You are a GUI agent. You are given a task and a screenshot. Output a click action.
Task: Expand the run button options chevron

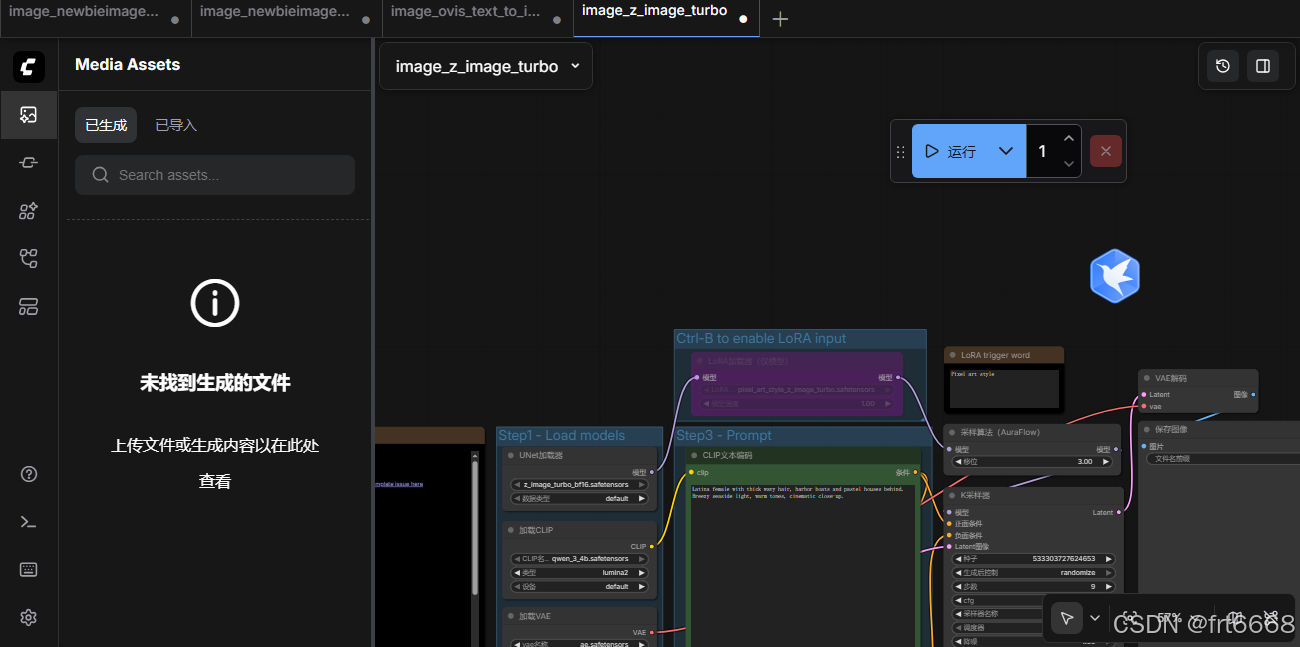[1006, 151]
